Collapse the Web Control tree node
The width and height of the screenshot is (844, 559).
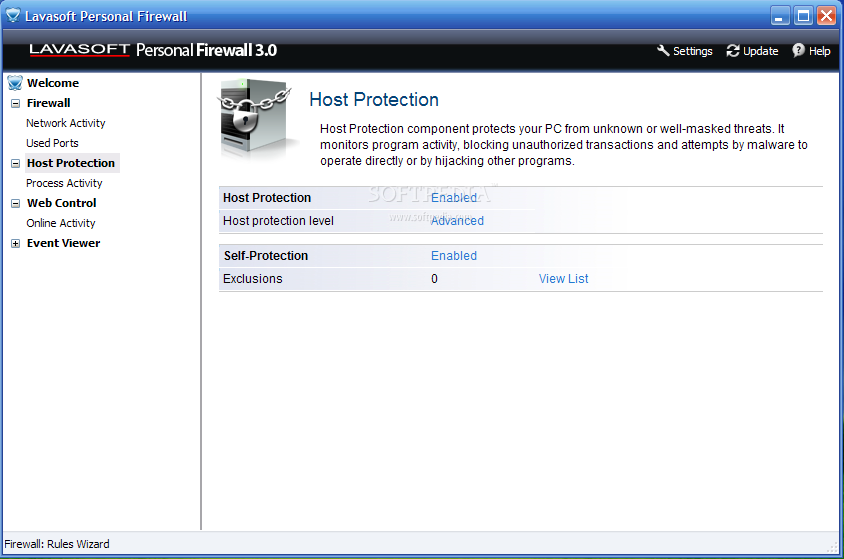click(x=16, y=203)
